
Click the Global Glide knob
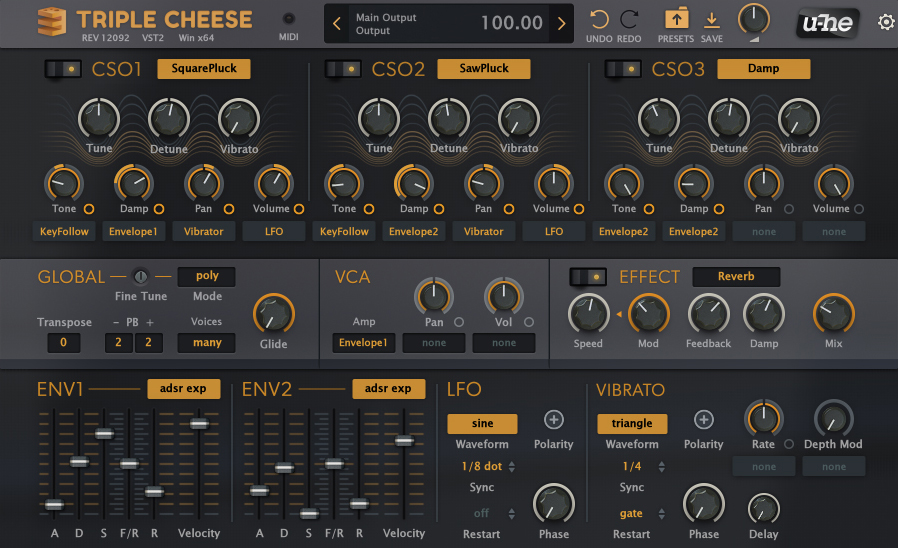point(274,314)
